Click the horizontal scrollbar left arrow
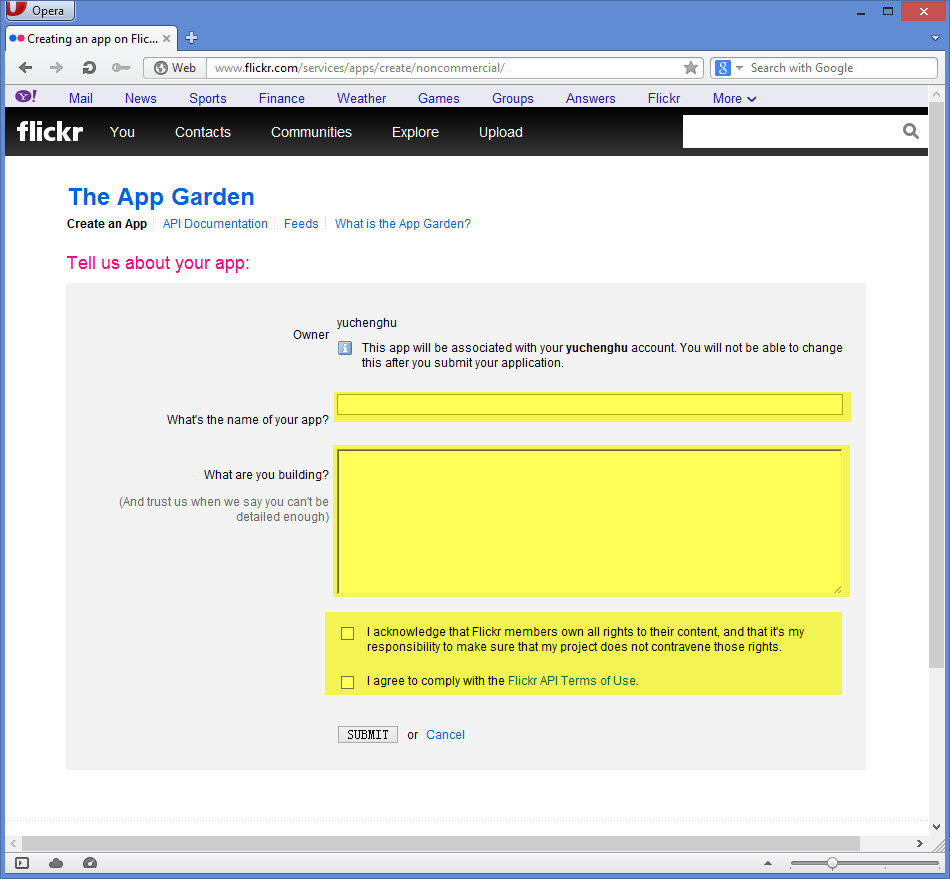The image size is (950, 879). click(13, 843)
